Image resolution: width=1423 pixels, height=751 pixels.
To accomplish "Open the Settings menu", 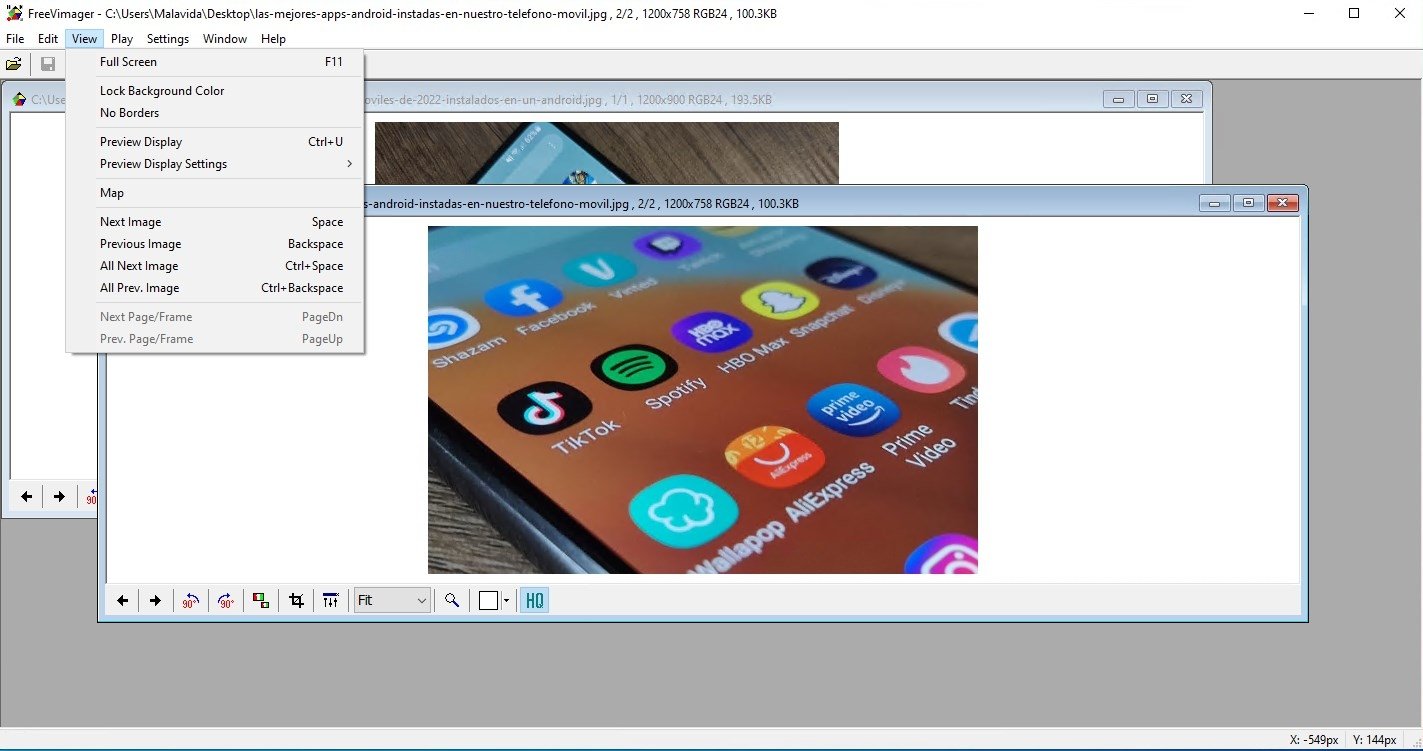I will pos(168,39).
